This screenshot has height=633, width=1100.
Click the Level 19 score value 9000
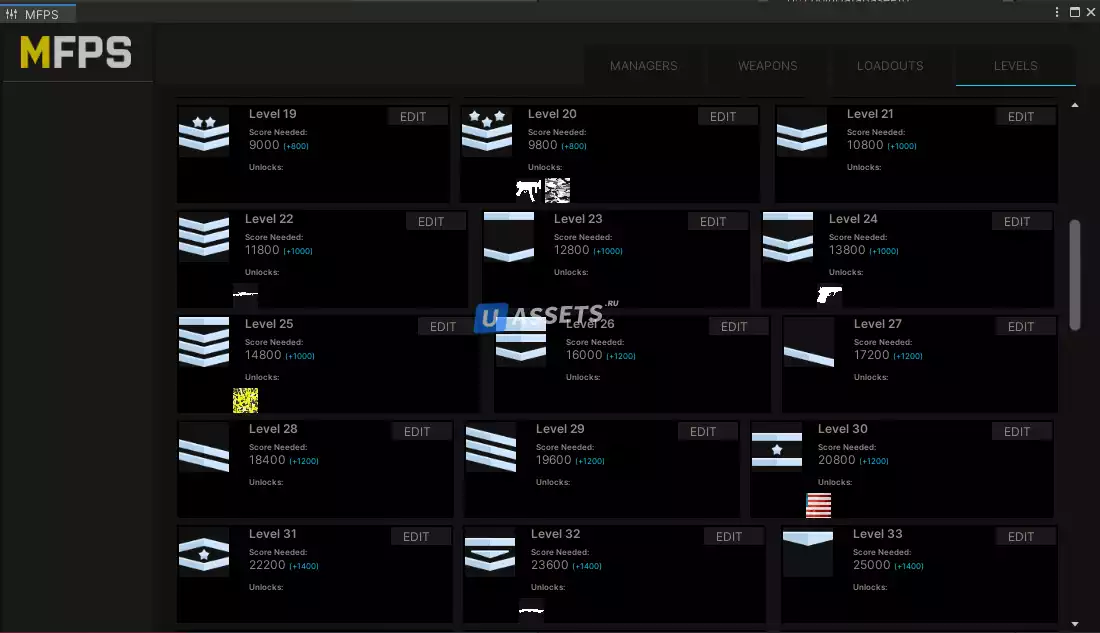tap(264, 145)
